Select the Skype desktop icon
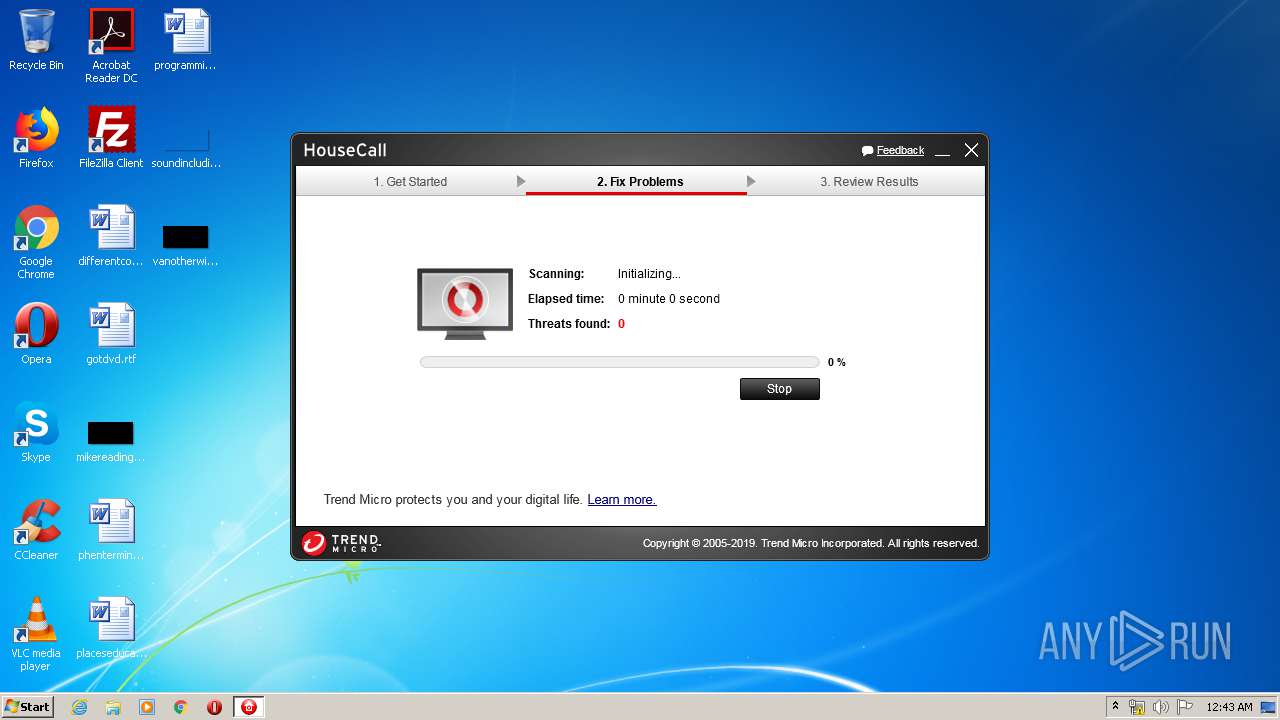This screenshot has height=720, width=1280. tap(36, 432)
